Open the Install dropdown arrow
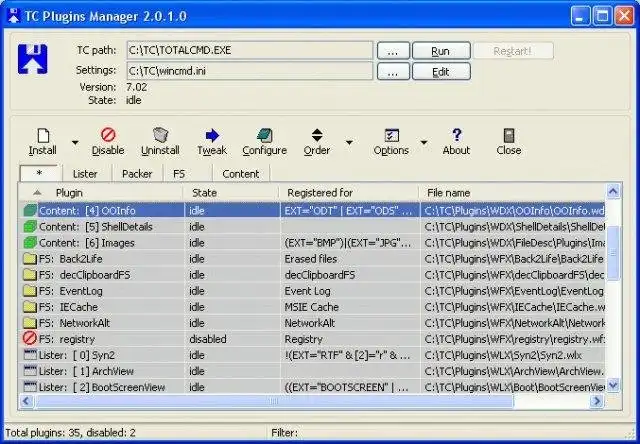The height and width of the screenshot is (444, 640). point(75,142)
